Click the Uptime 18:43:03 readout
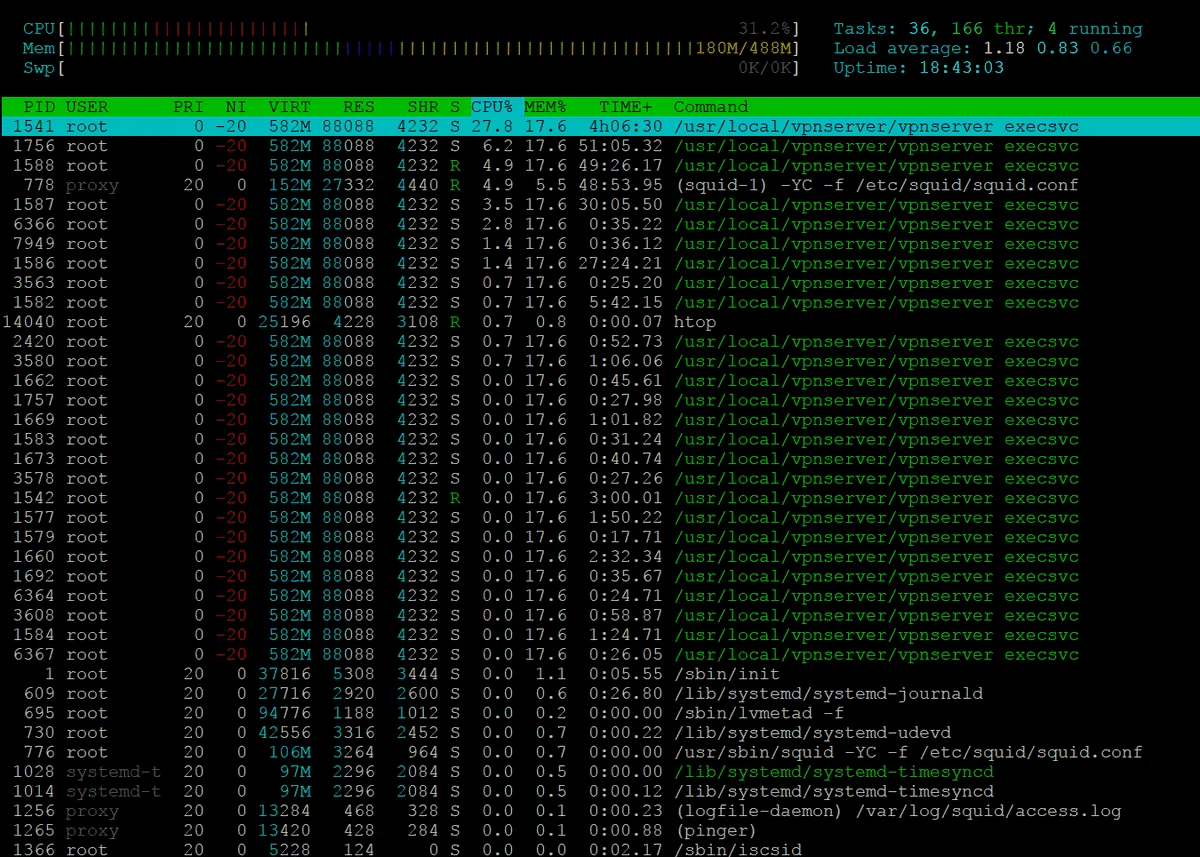 point(919,68)
